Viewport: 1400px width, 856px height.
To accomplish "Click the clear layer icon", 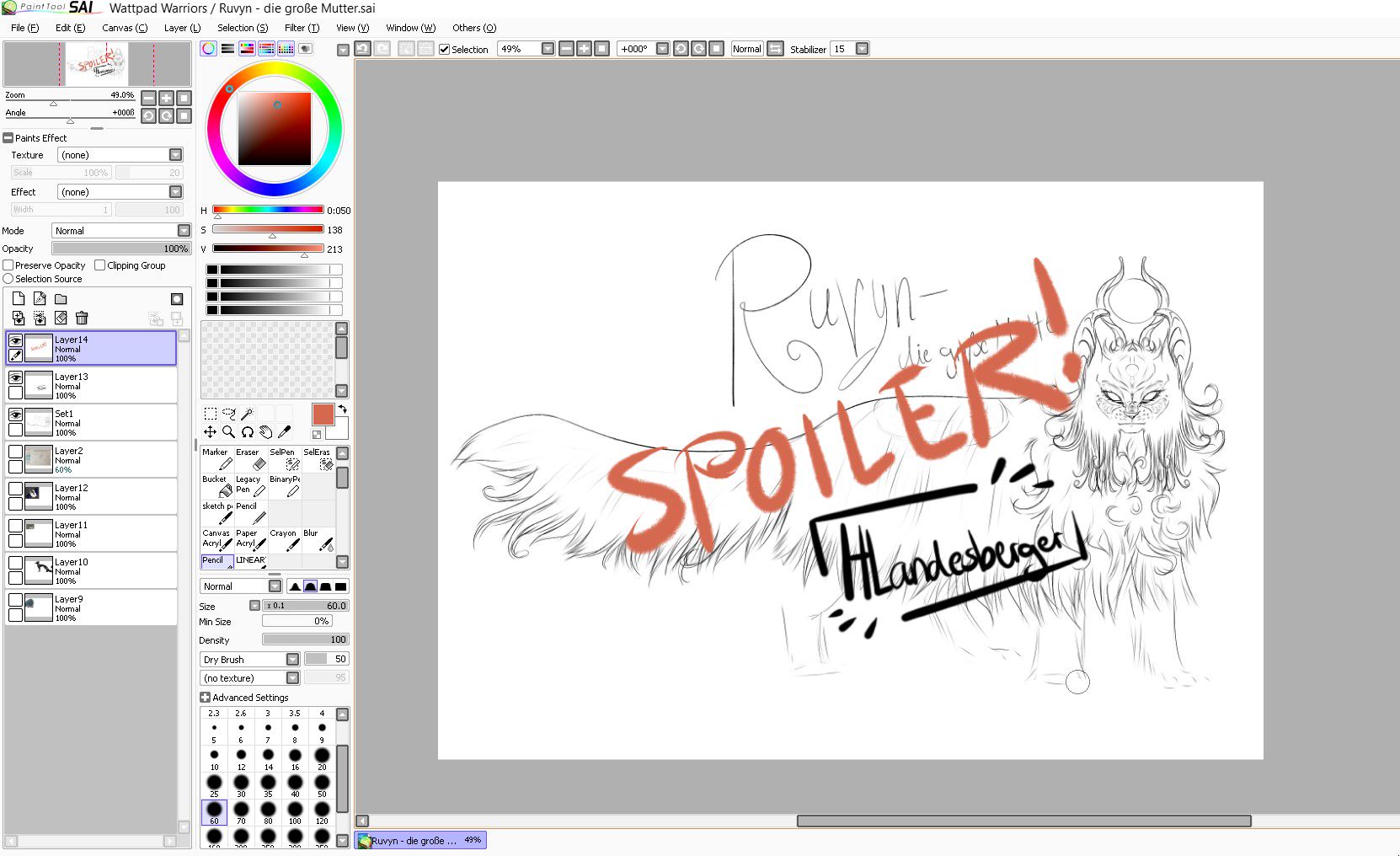I will pos(61,318).
